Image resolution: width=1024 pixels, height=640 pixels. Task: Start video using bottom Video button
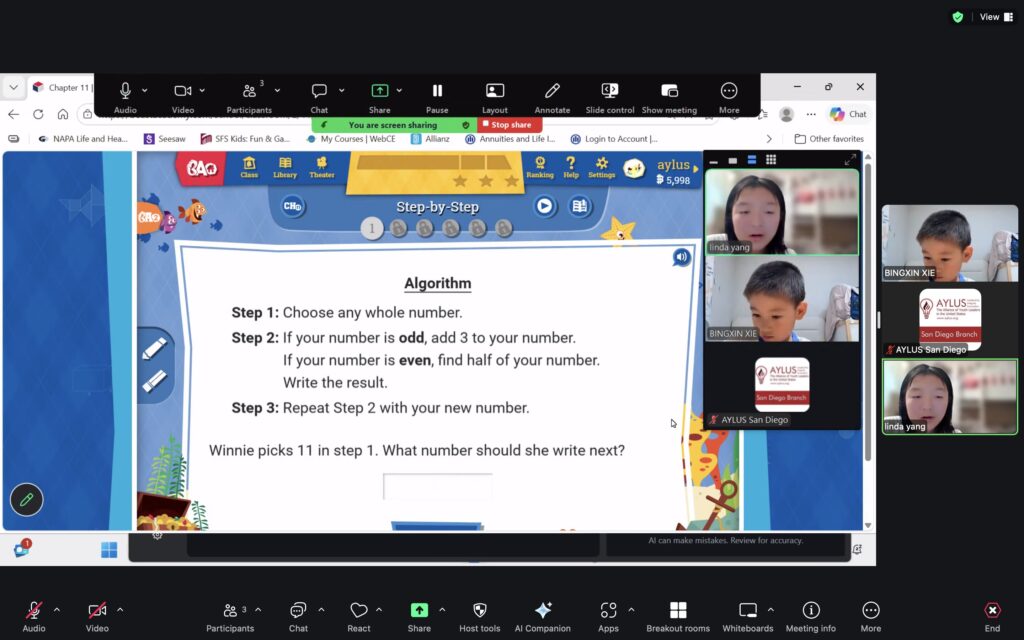[x=97, y=611]
